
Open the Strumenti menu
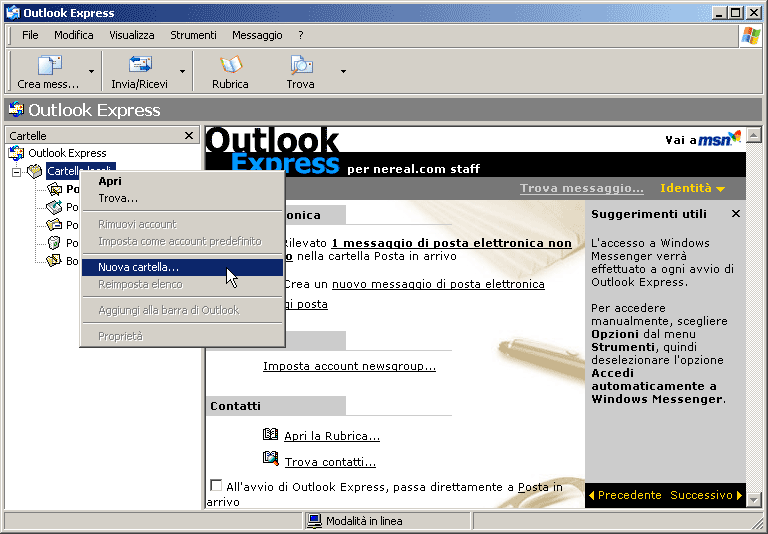(x=193, y=35)
